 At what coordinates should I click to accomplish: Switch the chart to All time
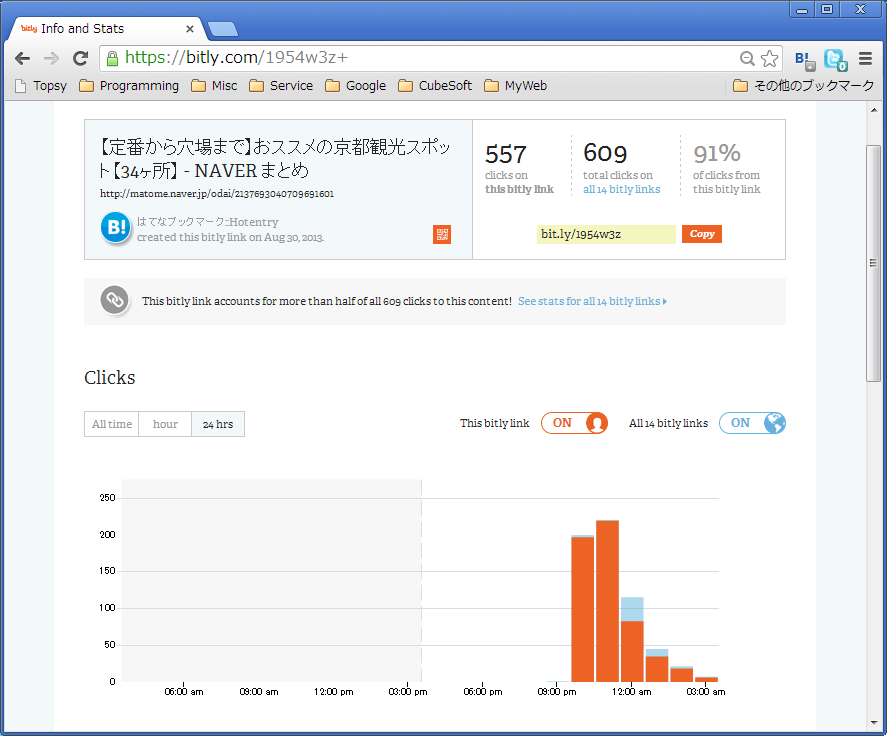tap(112, 424)
